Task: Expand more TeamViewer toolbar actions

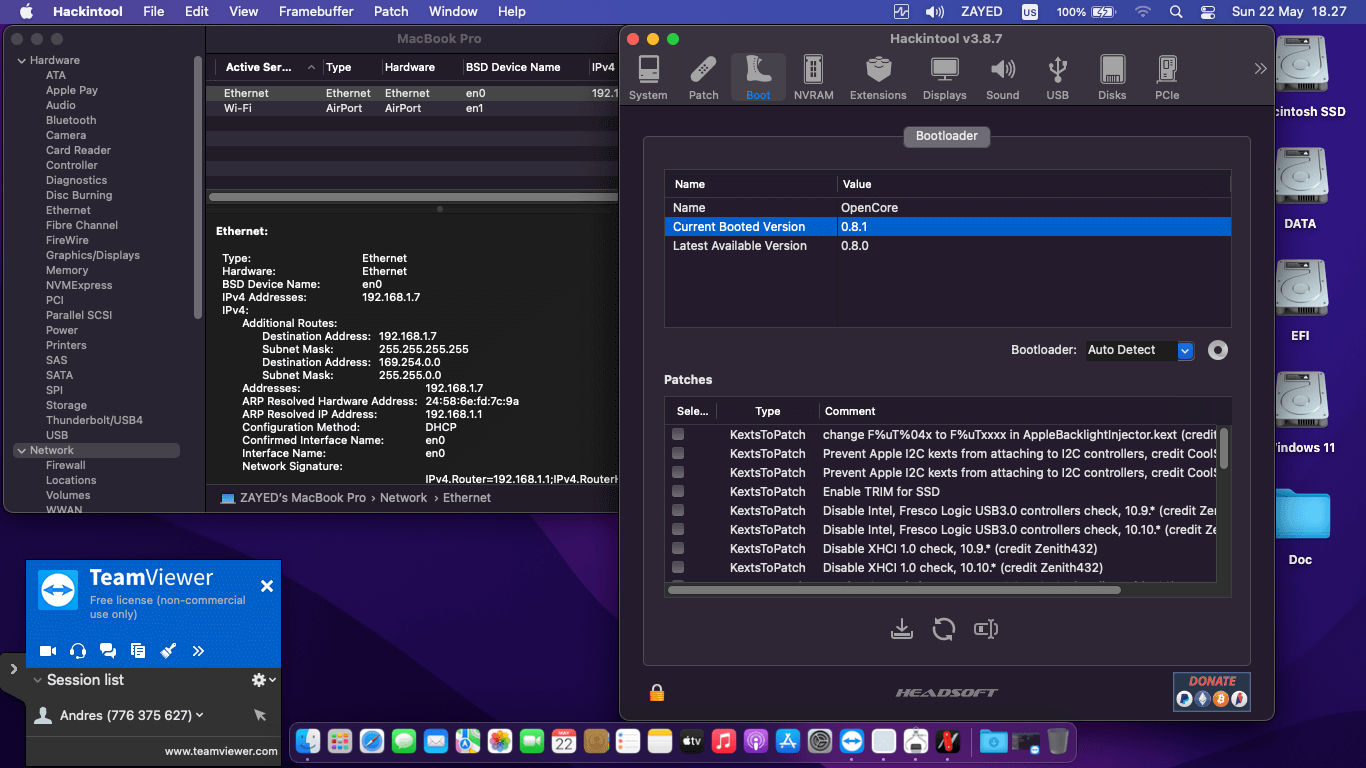Action: (198, 651)
